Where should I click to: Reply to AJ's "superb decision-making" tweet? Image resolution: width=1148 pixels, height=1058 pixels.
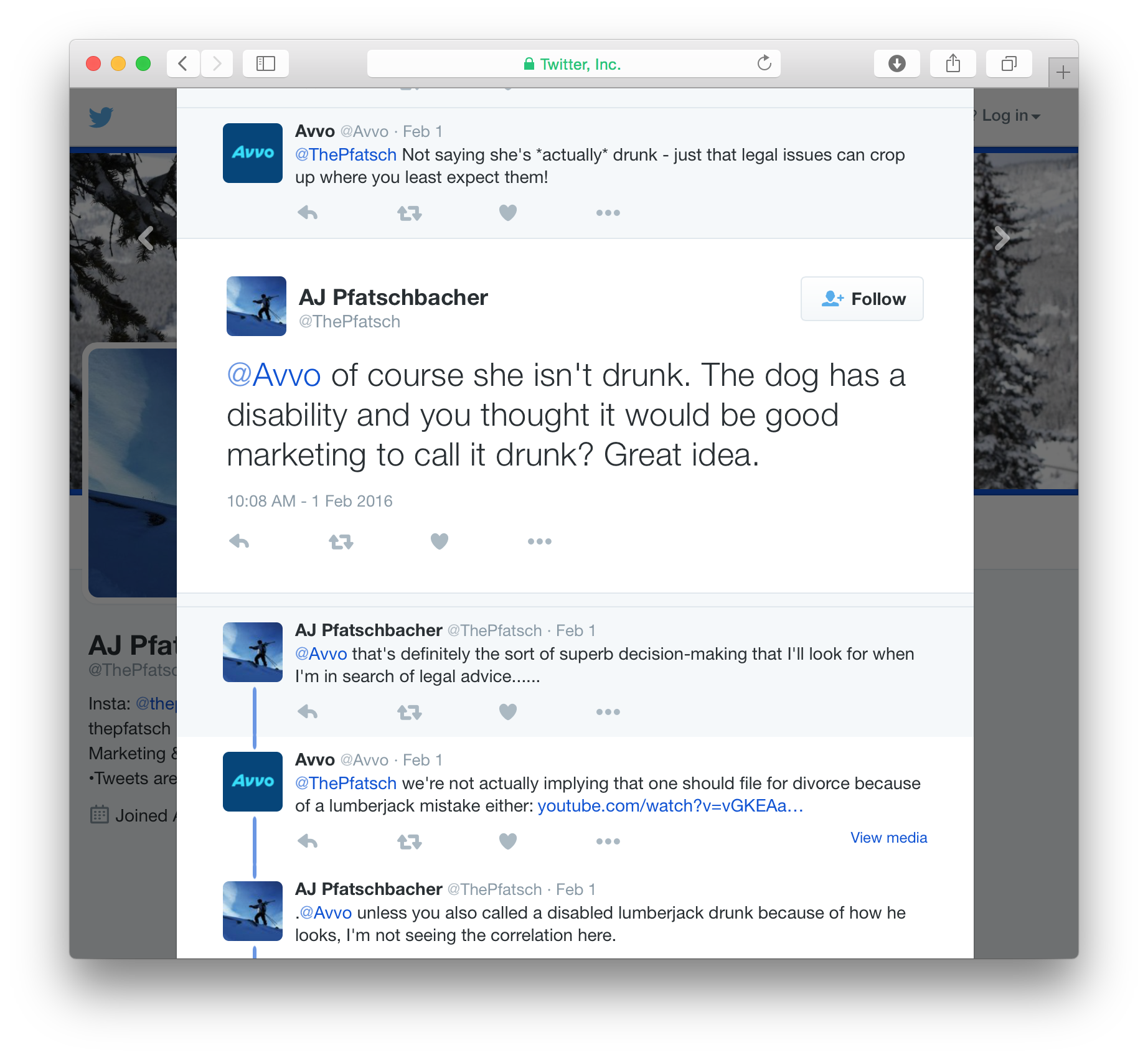(308, 712)
